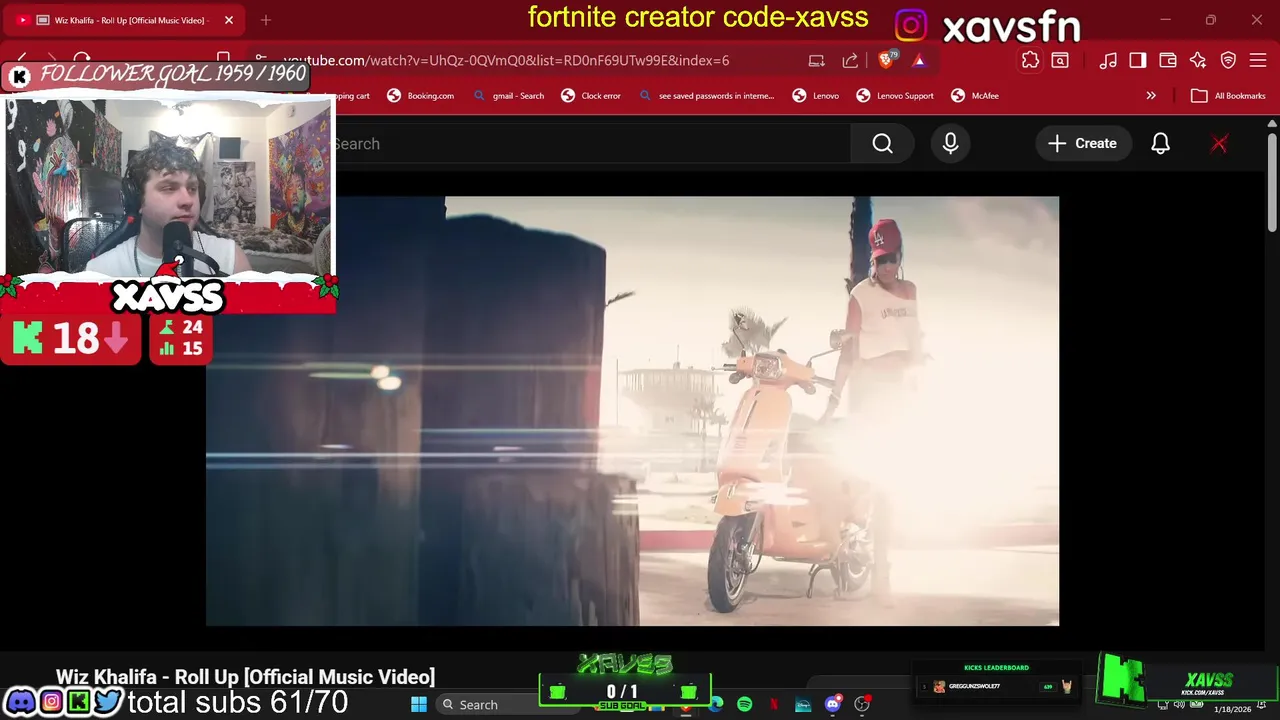Open Spotify from the taskbar
This screenshot has width=1280, height=720.
(x=745, y=705)
